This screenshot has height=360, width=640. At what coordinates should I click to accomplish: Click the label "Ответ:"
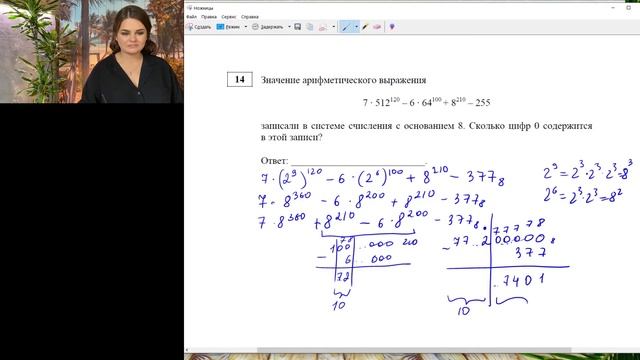point(274,161)
